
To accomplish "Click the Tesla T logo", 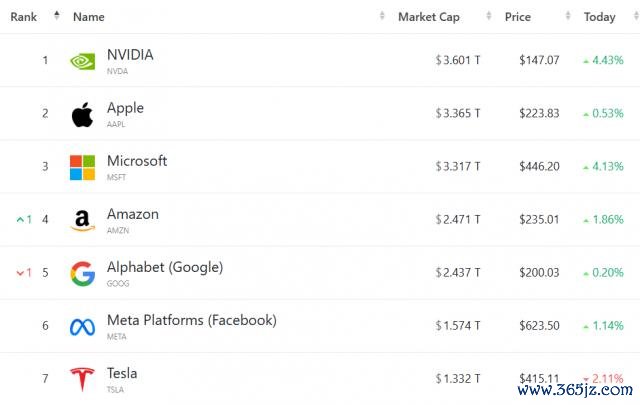I will pos(82,379).
